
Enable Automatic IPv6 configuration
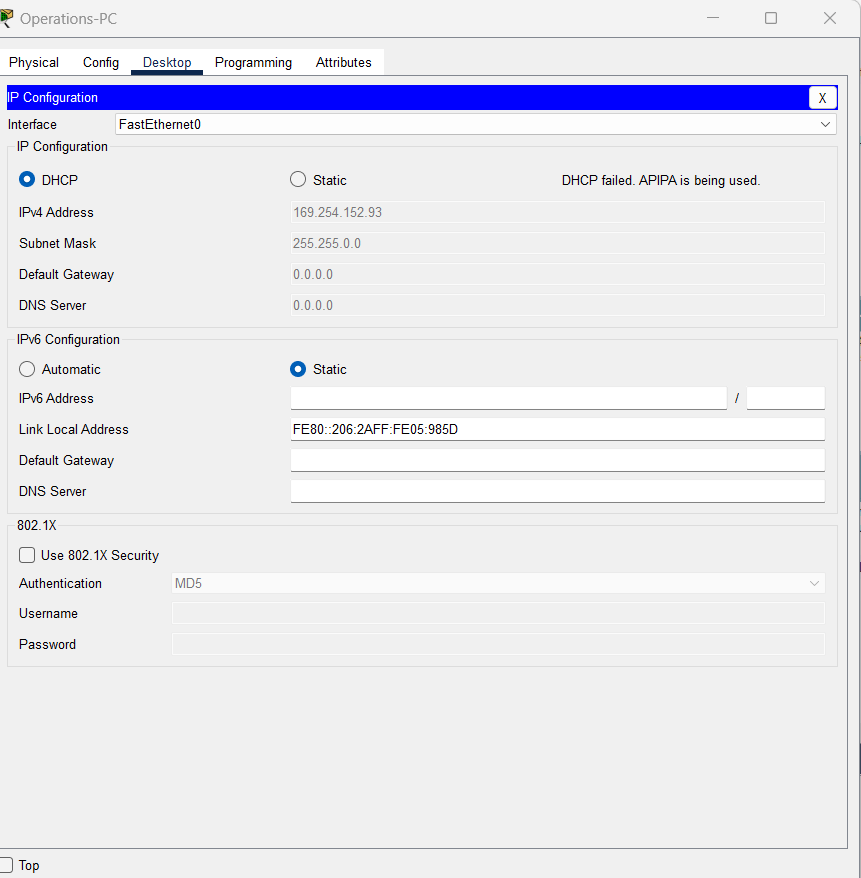(26, 368)
